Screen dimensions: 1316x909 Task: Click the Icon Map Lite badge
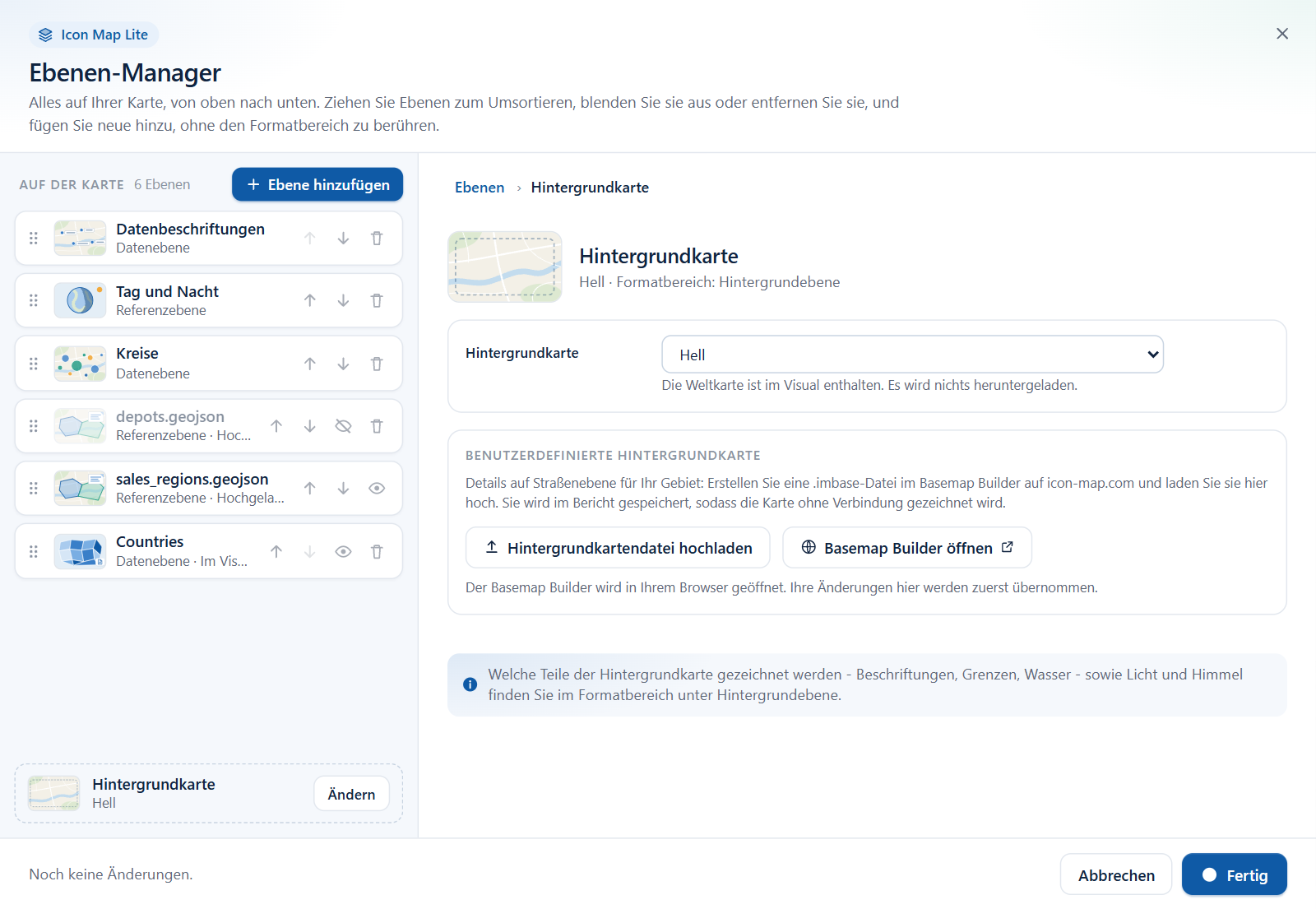(x=94, y=35)
